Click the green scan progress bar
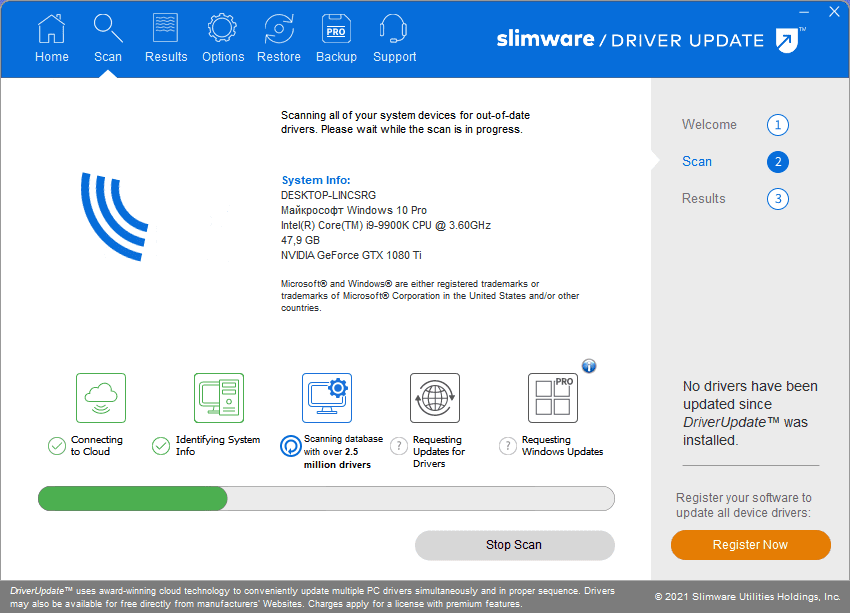This screenshot has height=613, width=850. (326, 499)
